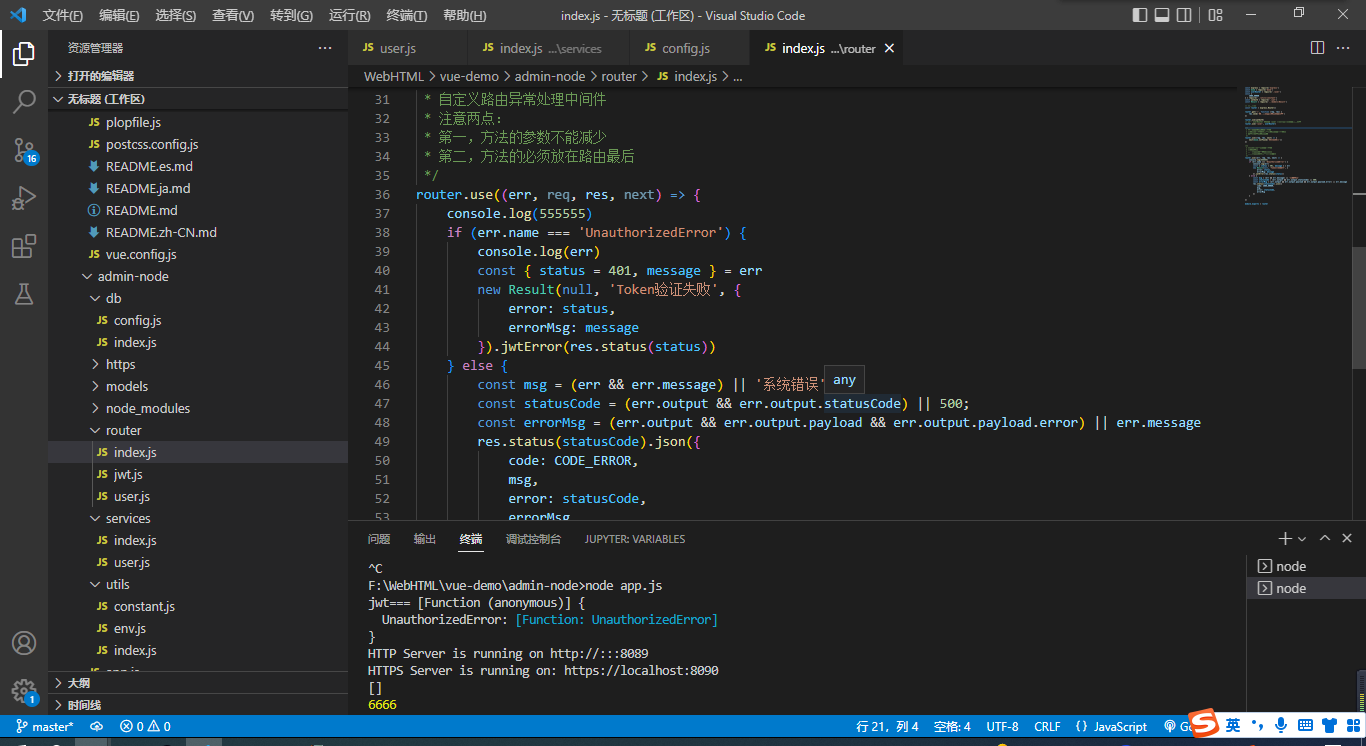Expand the https folder
1366x746 pixels.
(198, 364)
